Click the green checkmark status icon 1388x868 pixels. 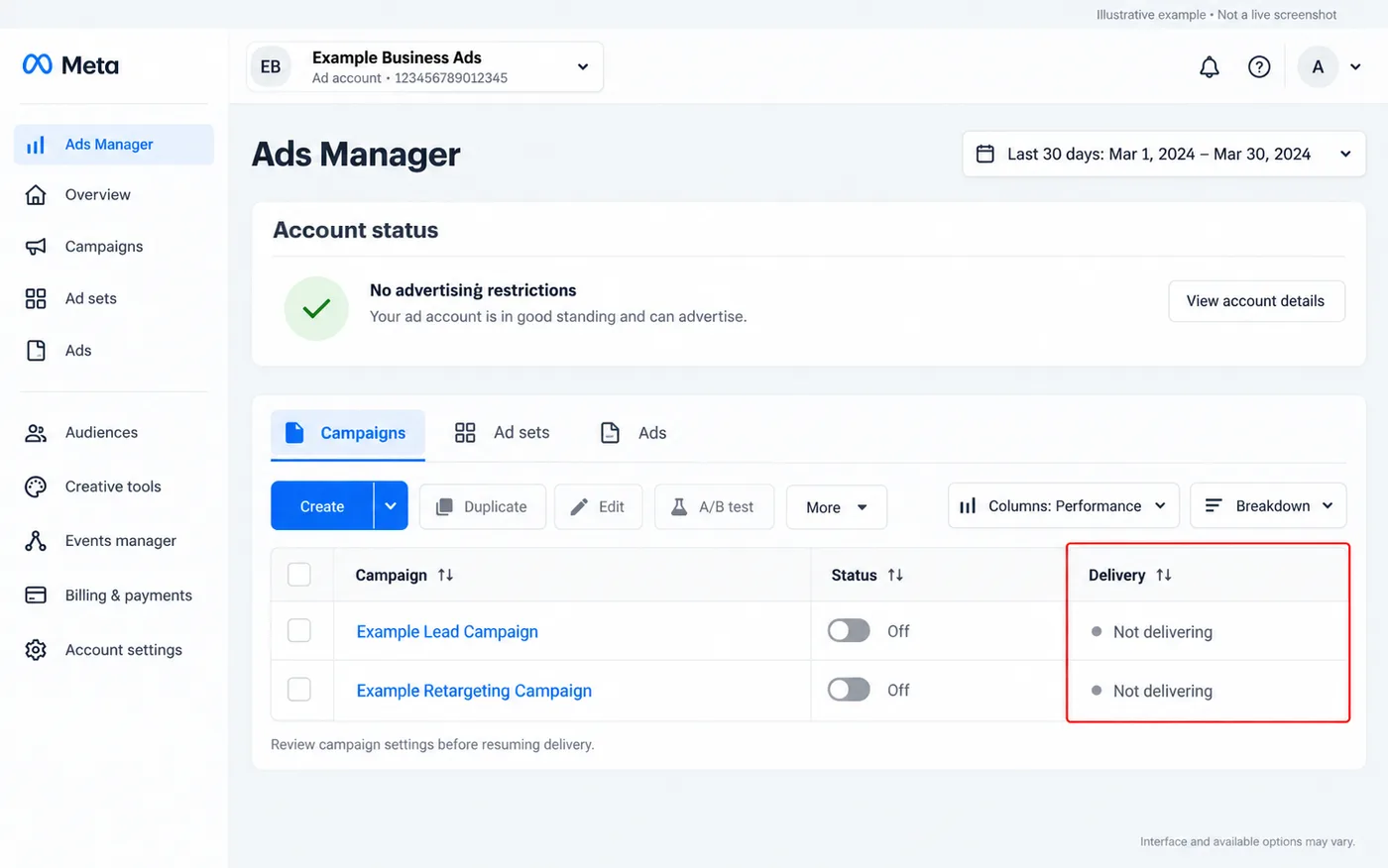tap(316, 308)
